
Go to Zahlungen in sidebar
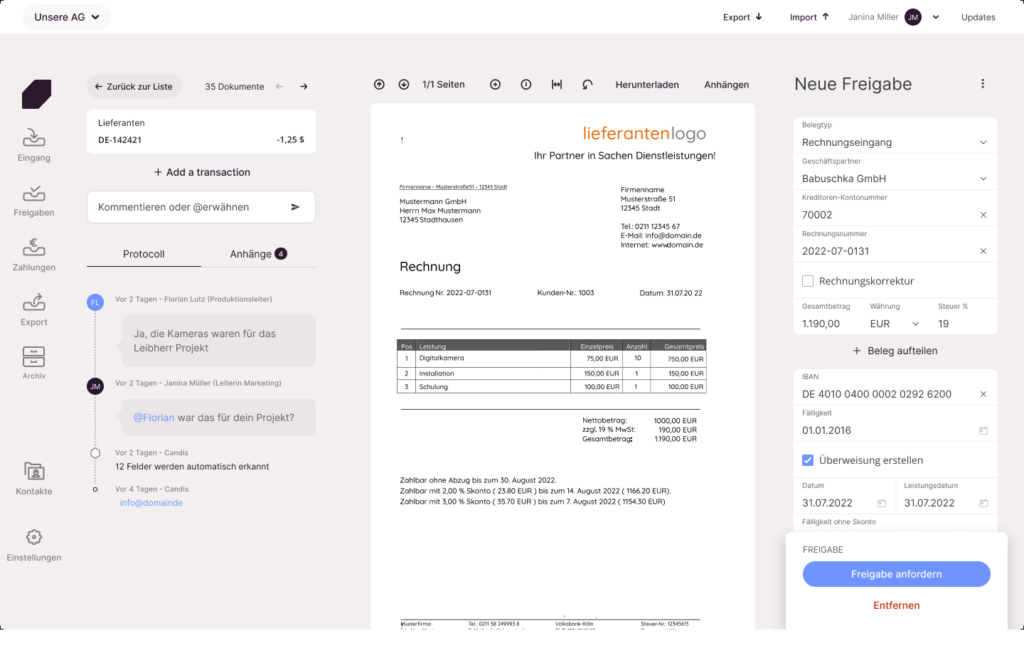tap(34, 255)
